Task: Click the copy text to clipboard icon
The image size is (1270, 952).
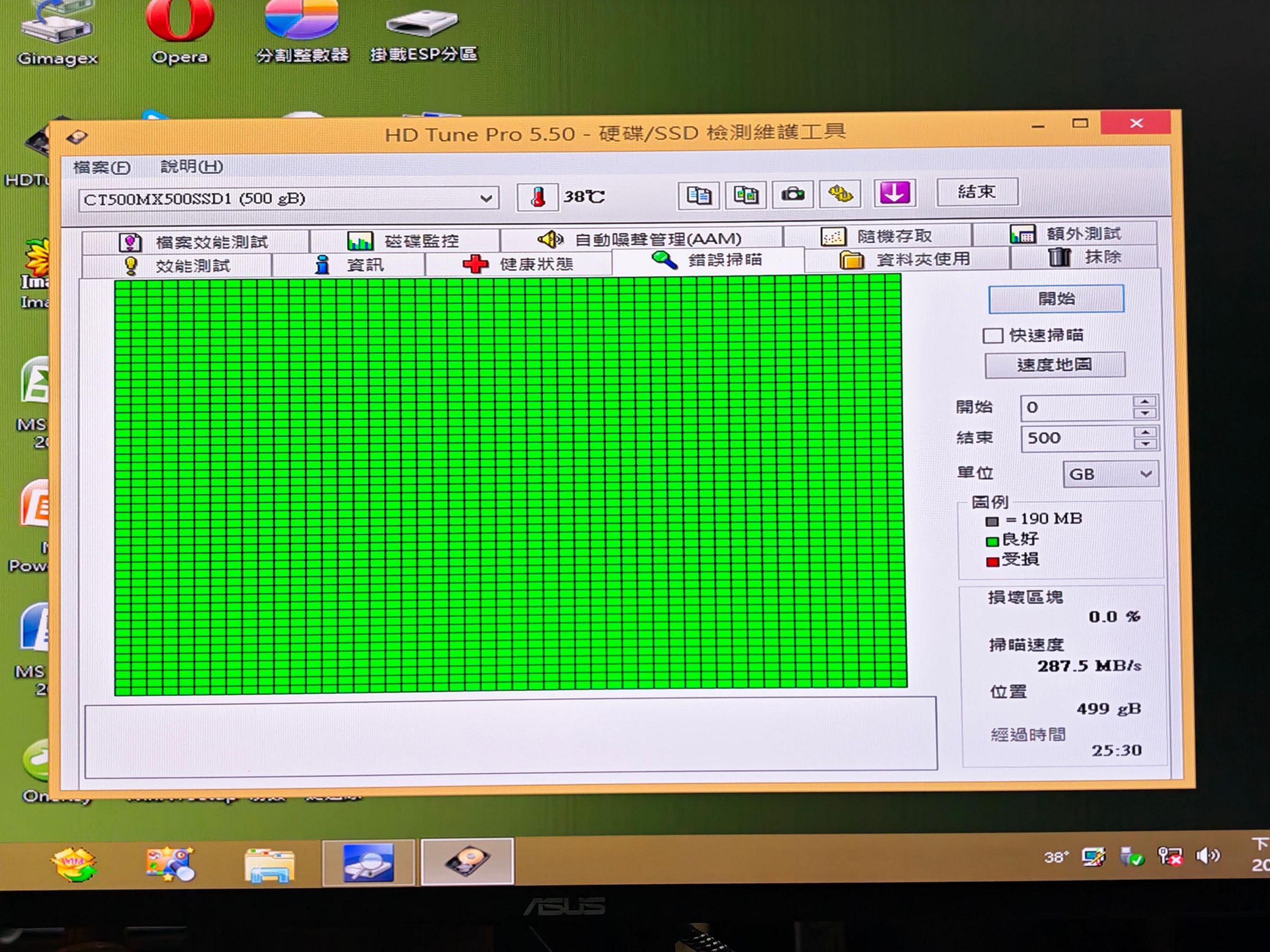Action: click(698, 195)
